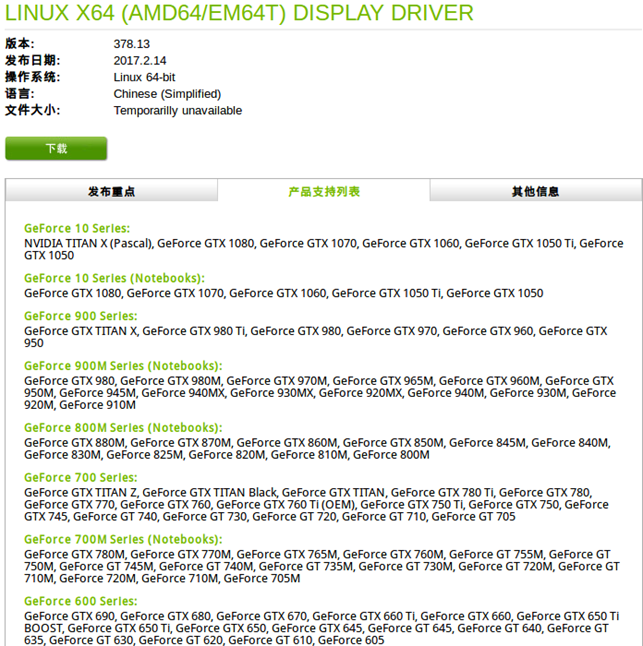The width and height of the screenshot is (643, 646).
Task: Click GeForce GTX 880M entry
Action: [x=75, y=442]
